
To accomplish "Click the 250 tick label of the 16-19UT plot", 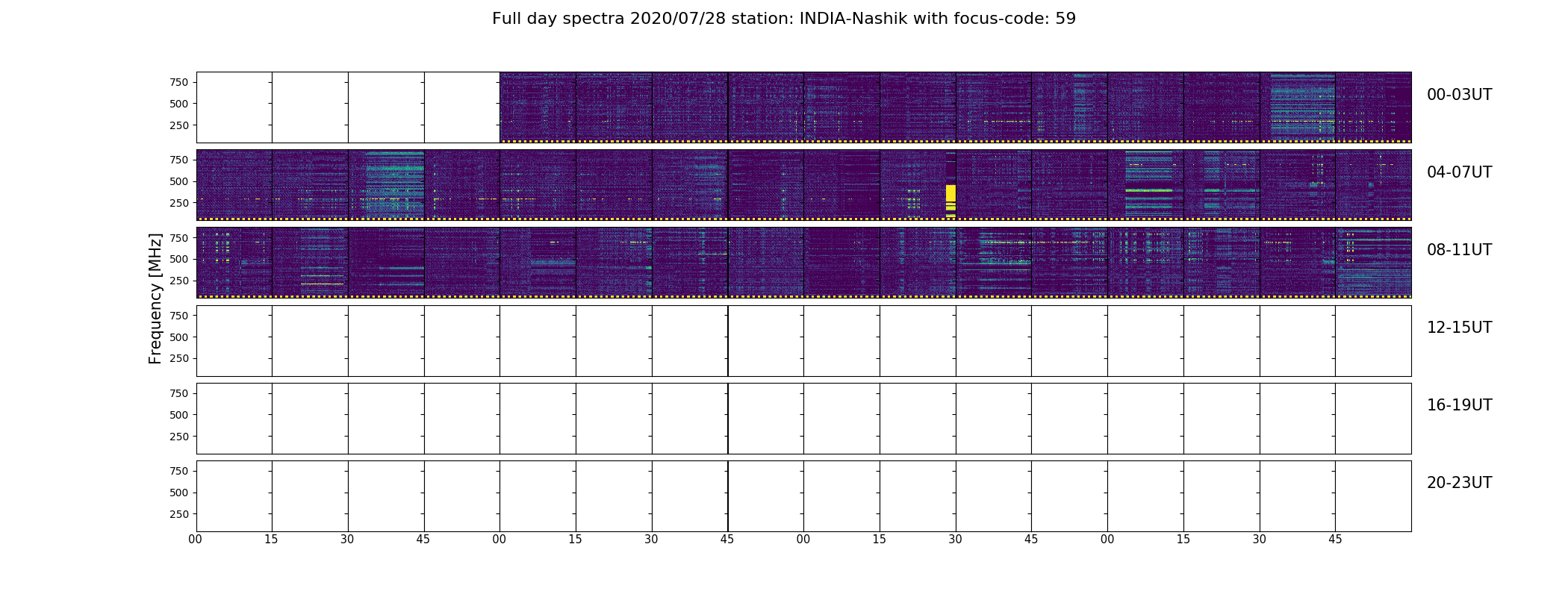I will coord(179,437).
